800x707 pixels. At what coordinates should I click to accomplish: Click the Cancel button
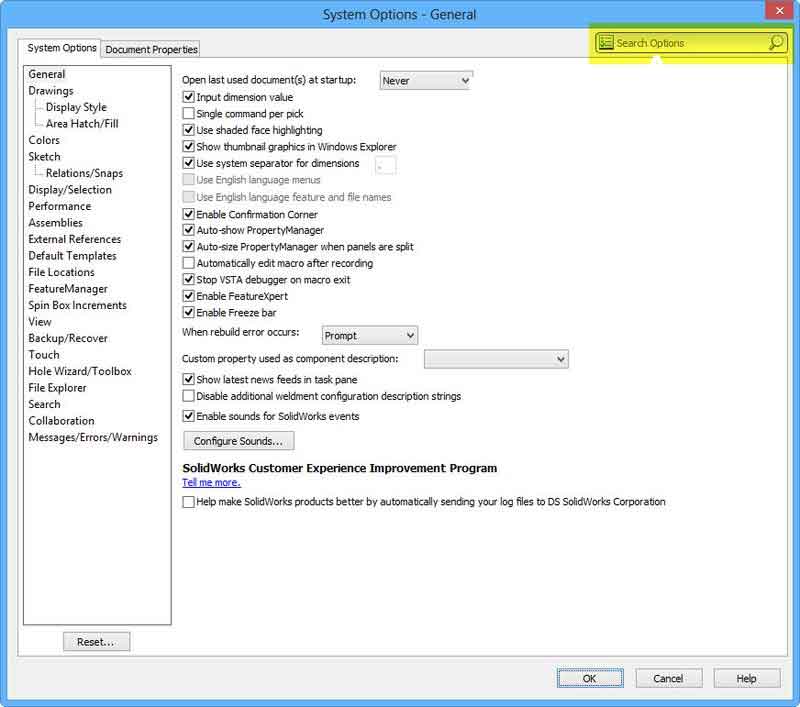668,678
